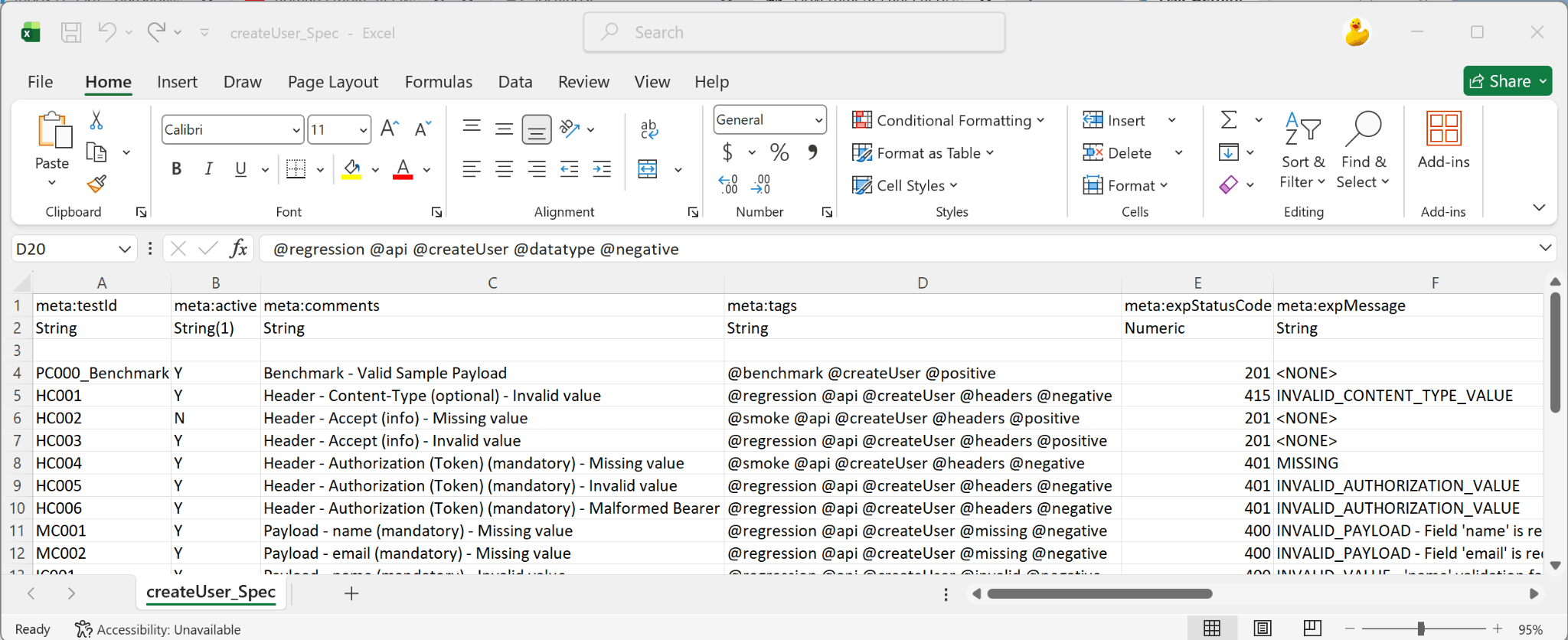The width and height of the screenshot is (1568, 640).
Task: Open the File tab
Action: point(41,82)
